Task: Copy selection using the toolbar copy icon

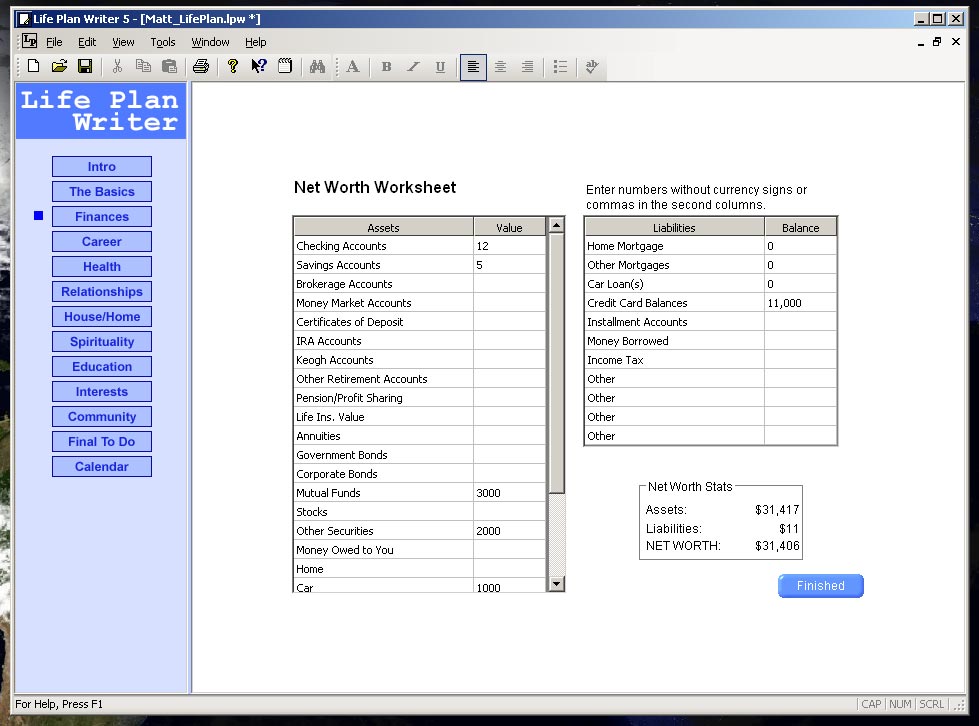Action: pyautogui.click(x=143, y=66)
